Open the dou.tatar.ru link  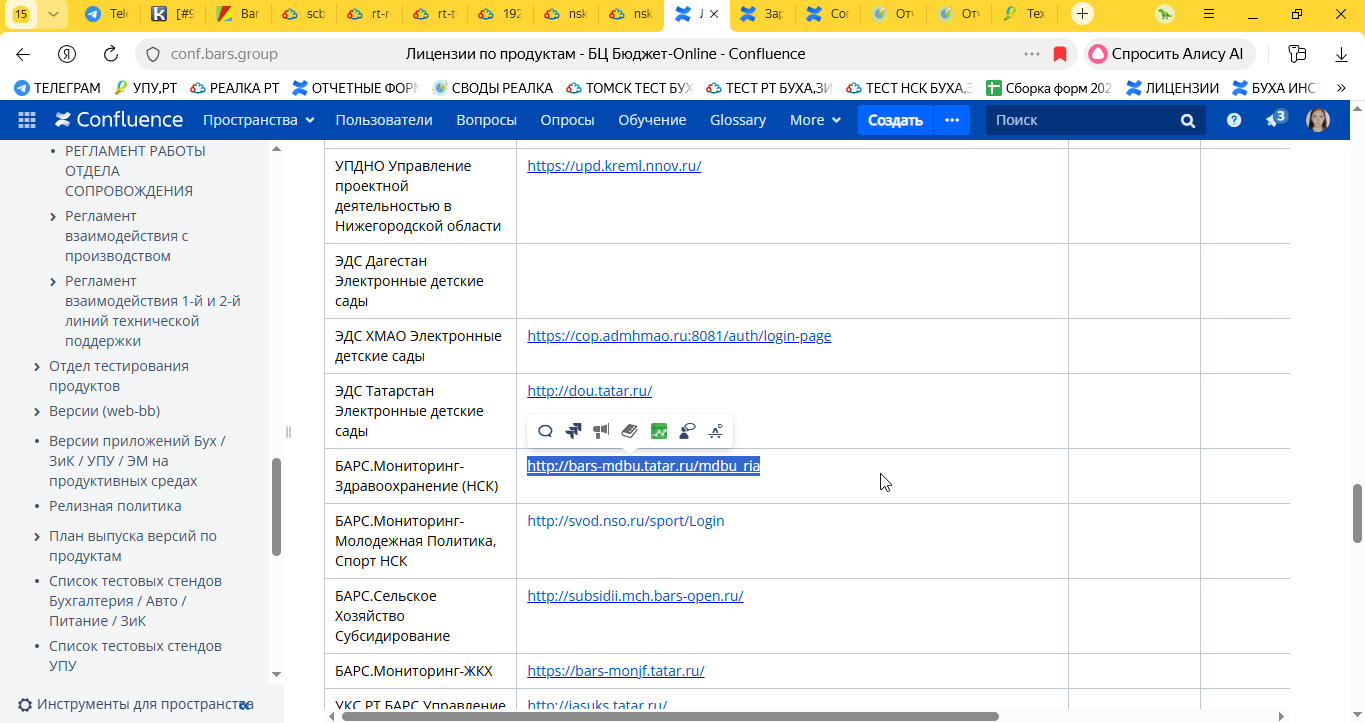click(x=589, y=391)
